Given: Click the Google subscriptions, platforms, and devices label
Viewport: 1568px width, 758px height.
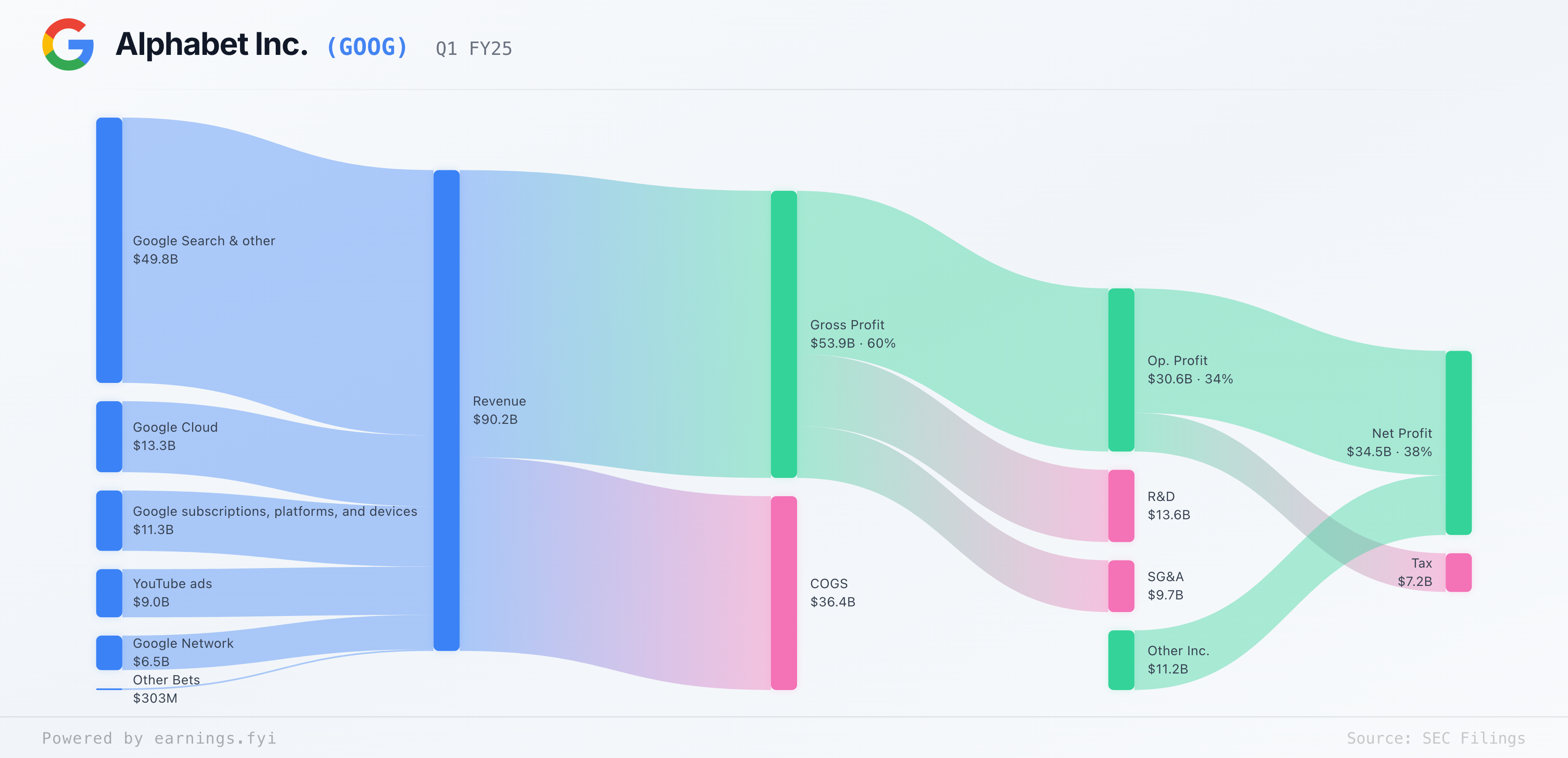Looking at the screenshot, I should (274, 511).
